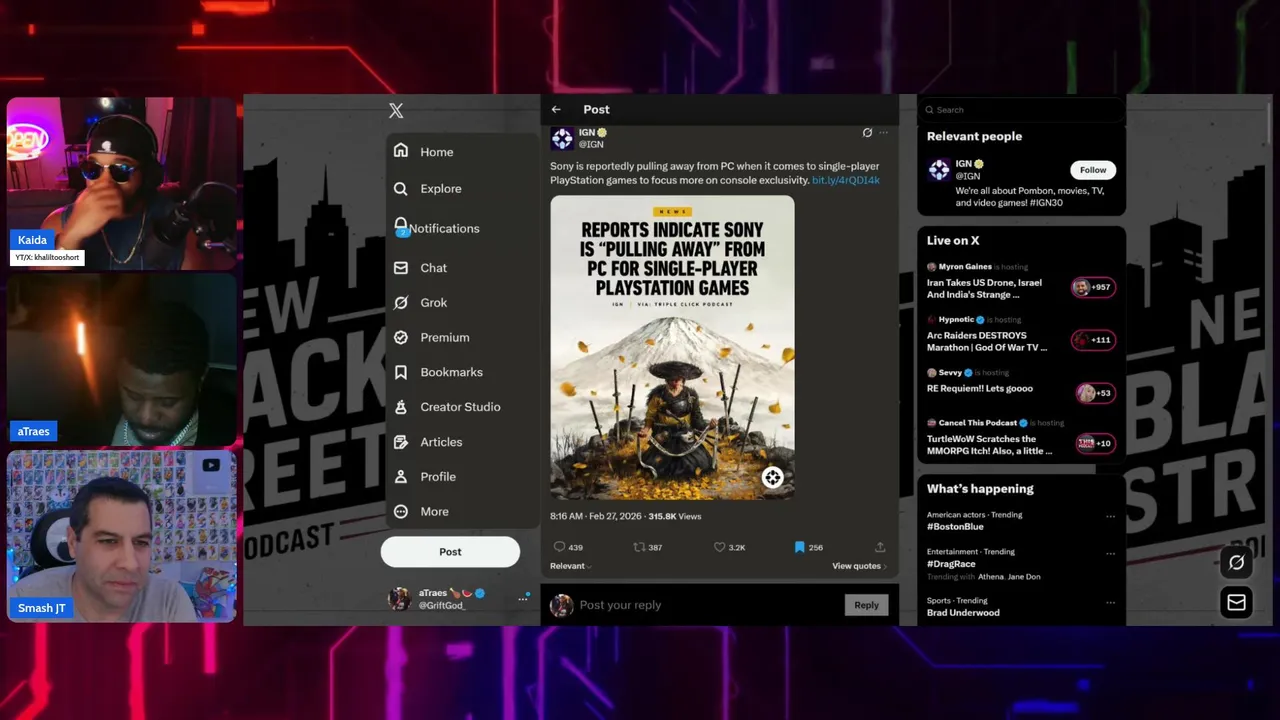This screenshot has width=1280, height=720.
Task: Click the Notifications bell icon
Action: pos(401,226)
